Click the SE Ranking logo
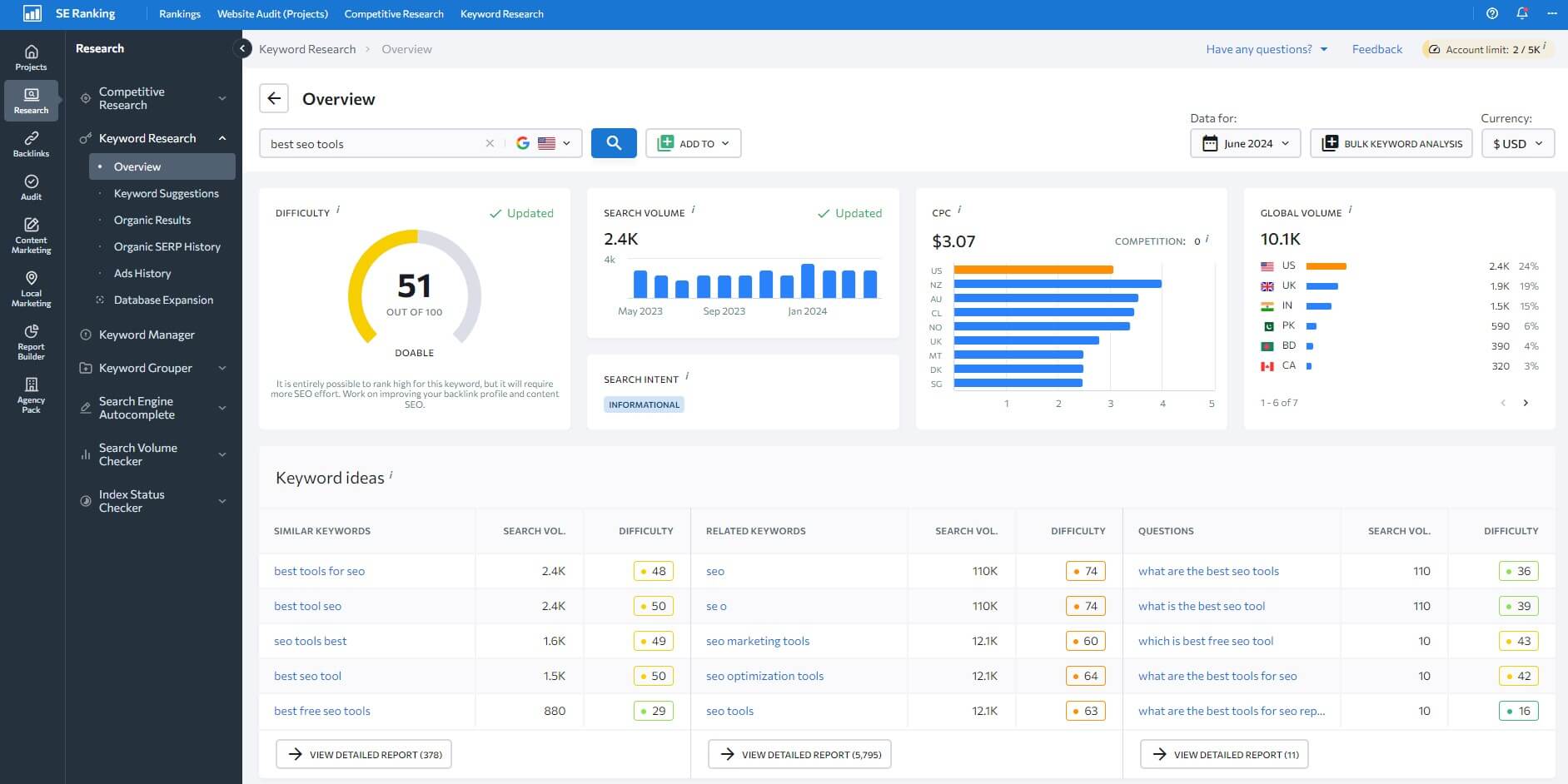 point(68,13)
